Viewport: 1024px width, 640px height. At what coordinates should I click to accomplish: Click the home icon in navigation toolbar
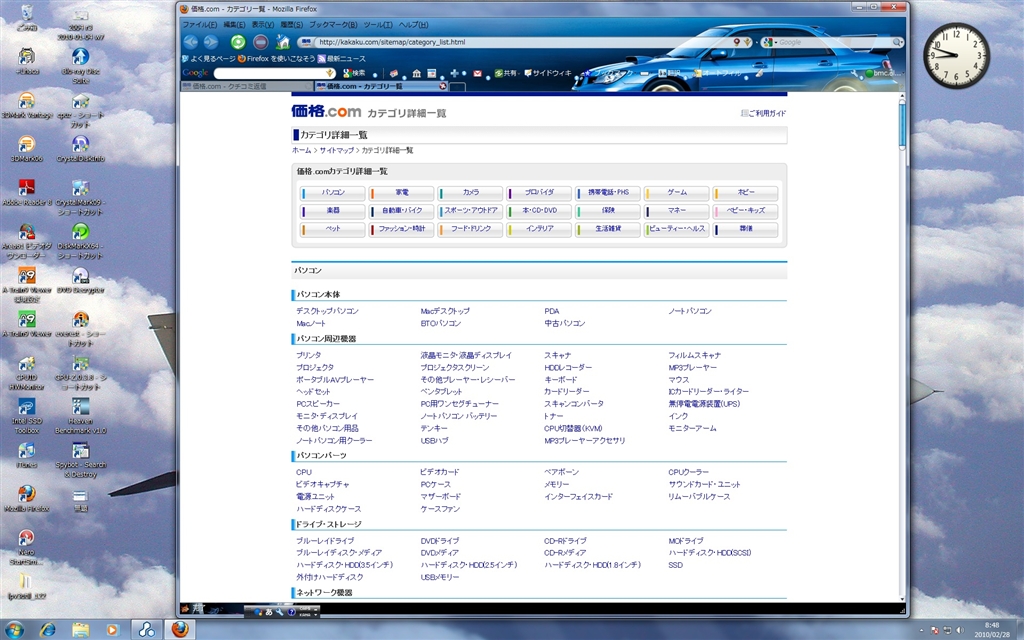[283, 42]
